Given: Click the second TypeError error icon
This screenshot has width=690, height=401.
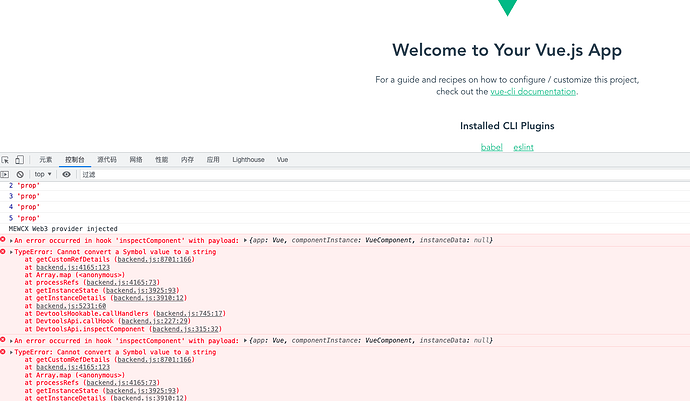Looking at the screenshot, I should coord(3,352).
